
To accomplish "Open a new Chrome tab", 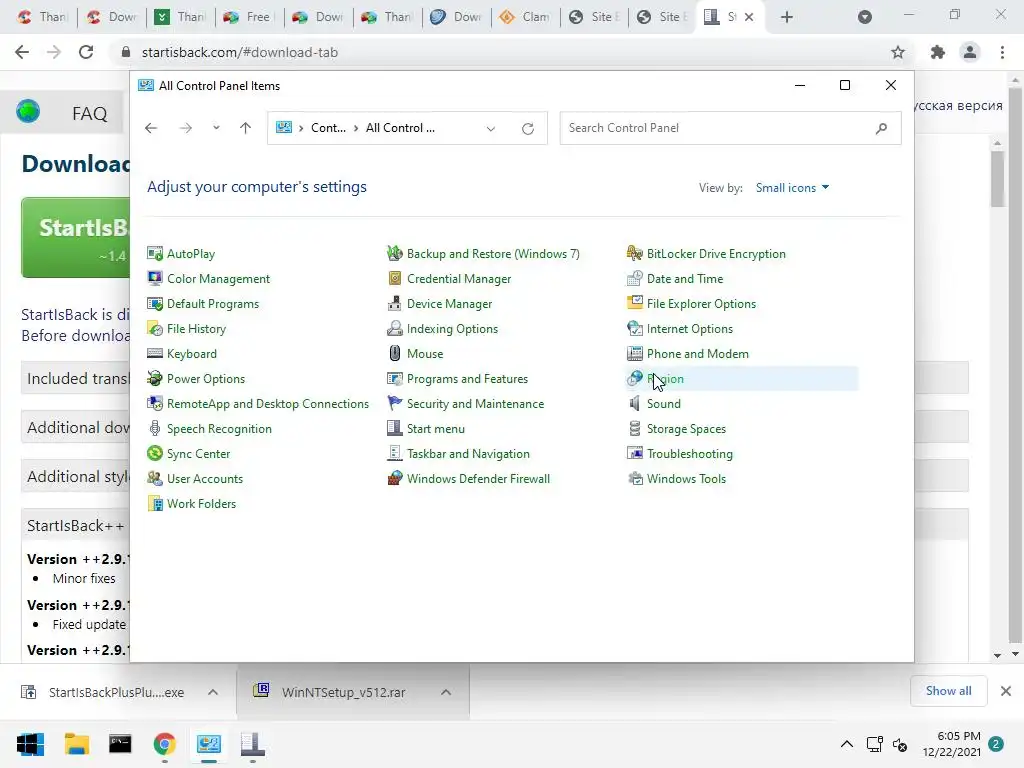I will (787, 17).
